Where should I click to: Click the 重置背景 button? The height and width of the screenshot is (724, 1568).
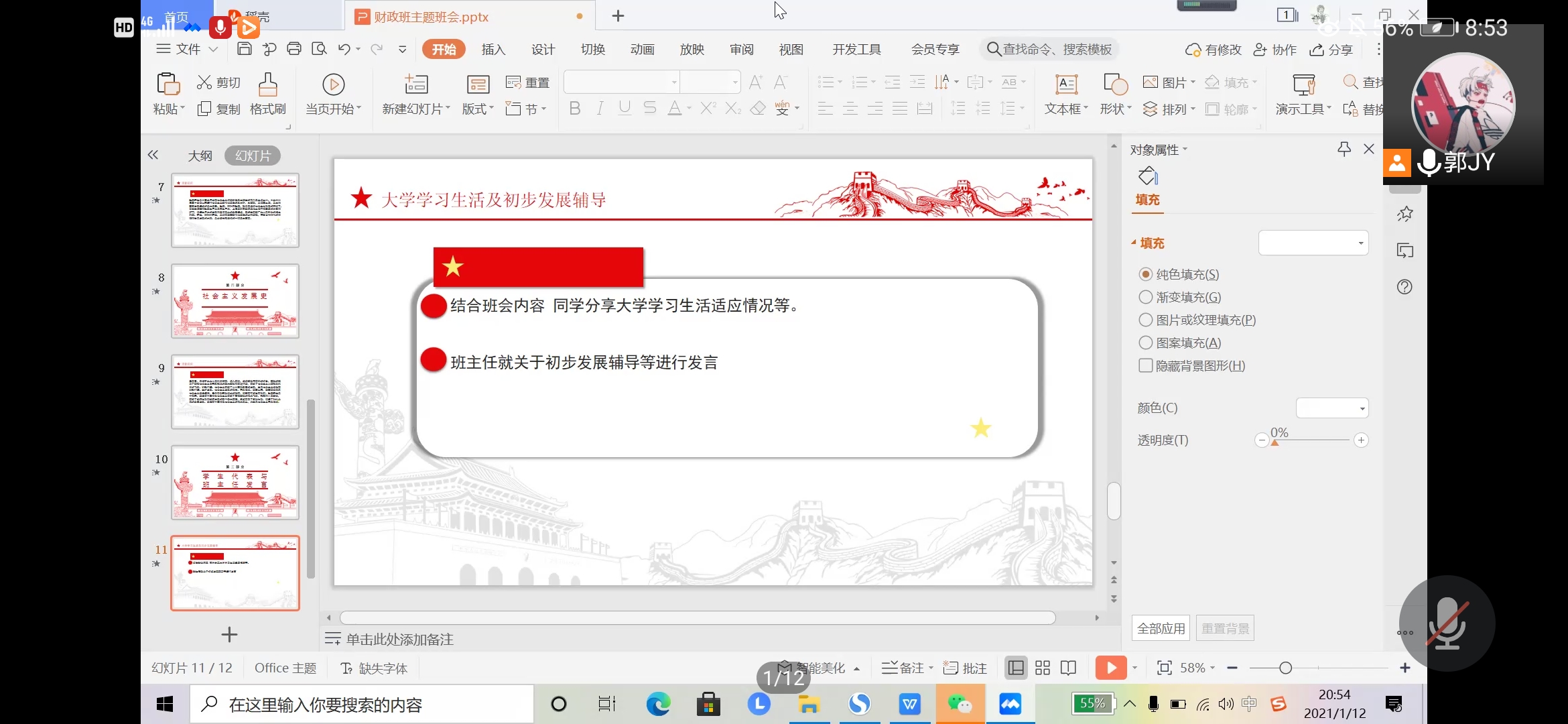(1225, 628)
